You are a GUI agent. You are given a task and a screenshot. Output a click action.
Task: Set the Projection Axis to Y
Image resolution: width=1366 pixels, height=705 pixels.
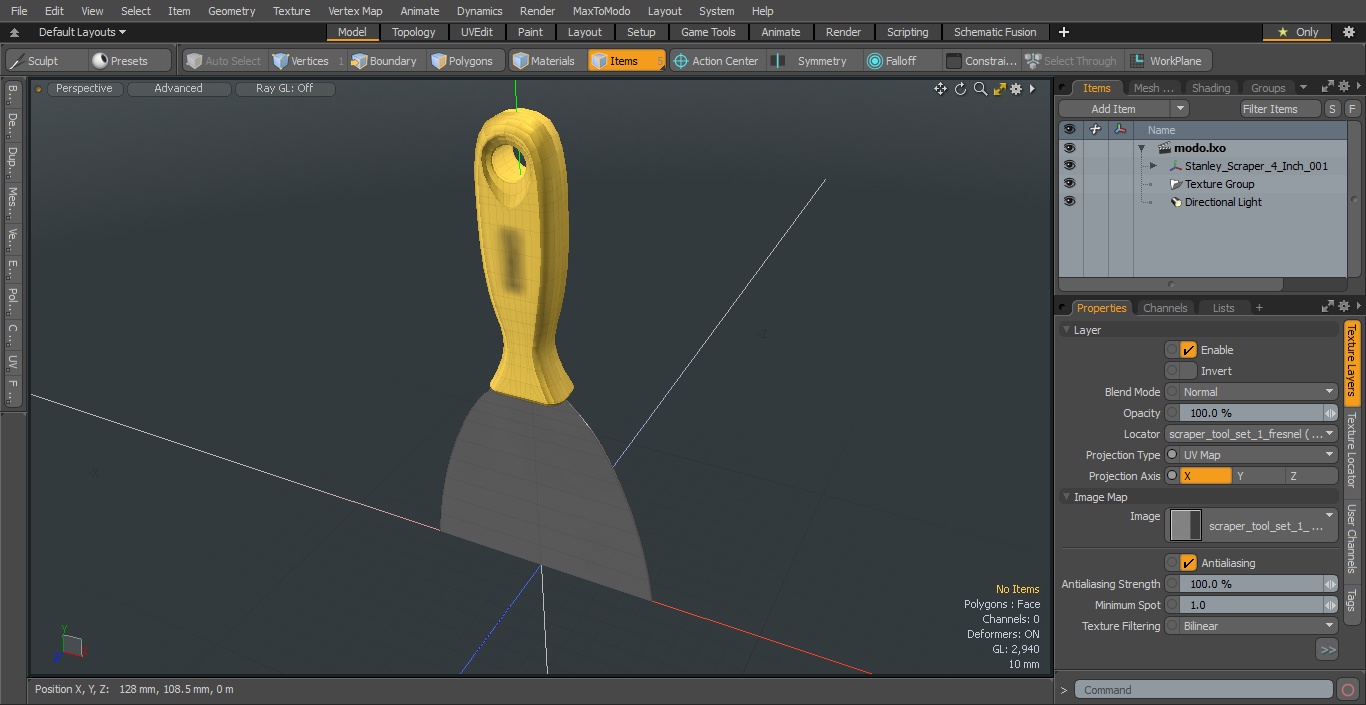click(x=1258, y=476)
